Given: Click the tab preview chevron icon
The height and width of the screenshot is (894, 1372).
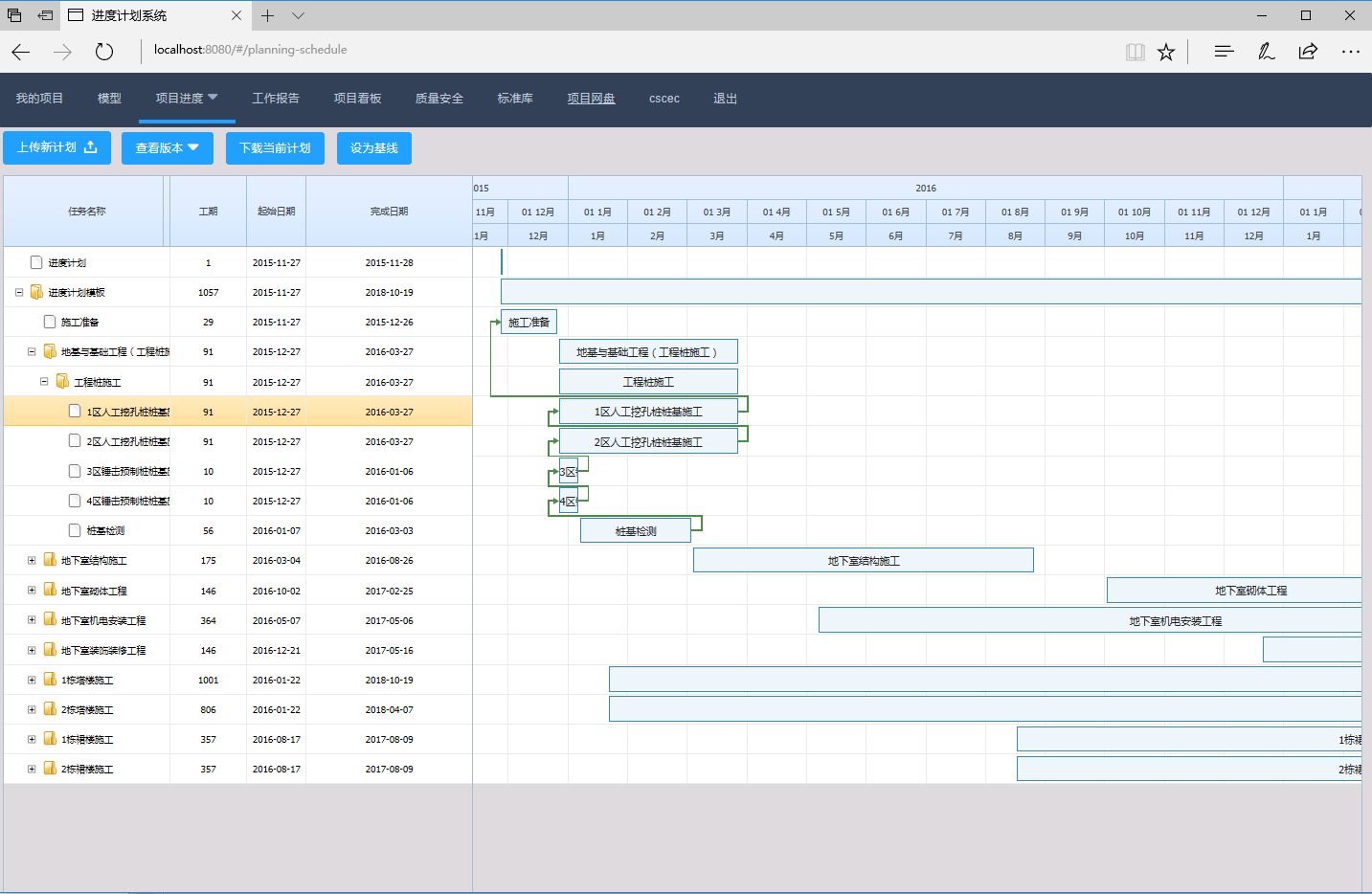Looking at the screenshot, I should point(298,15).
